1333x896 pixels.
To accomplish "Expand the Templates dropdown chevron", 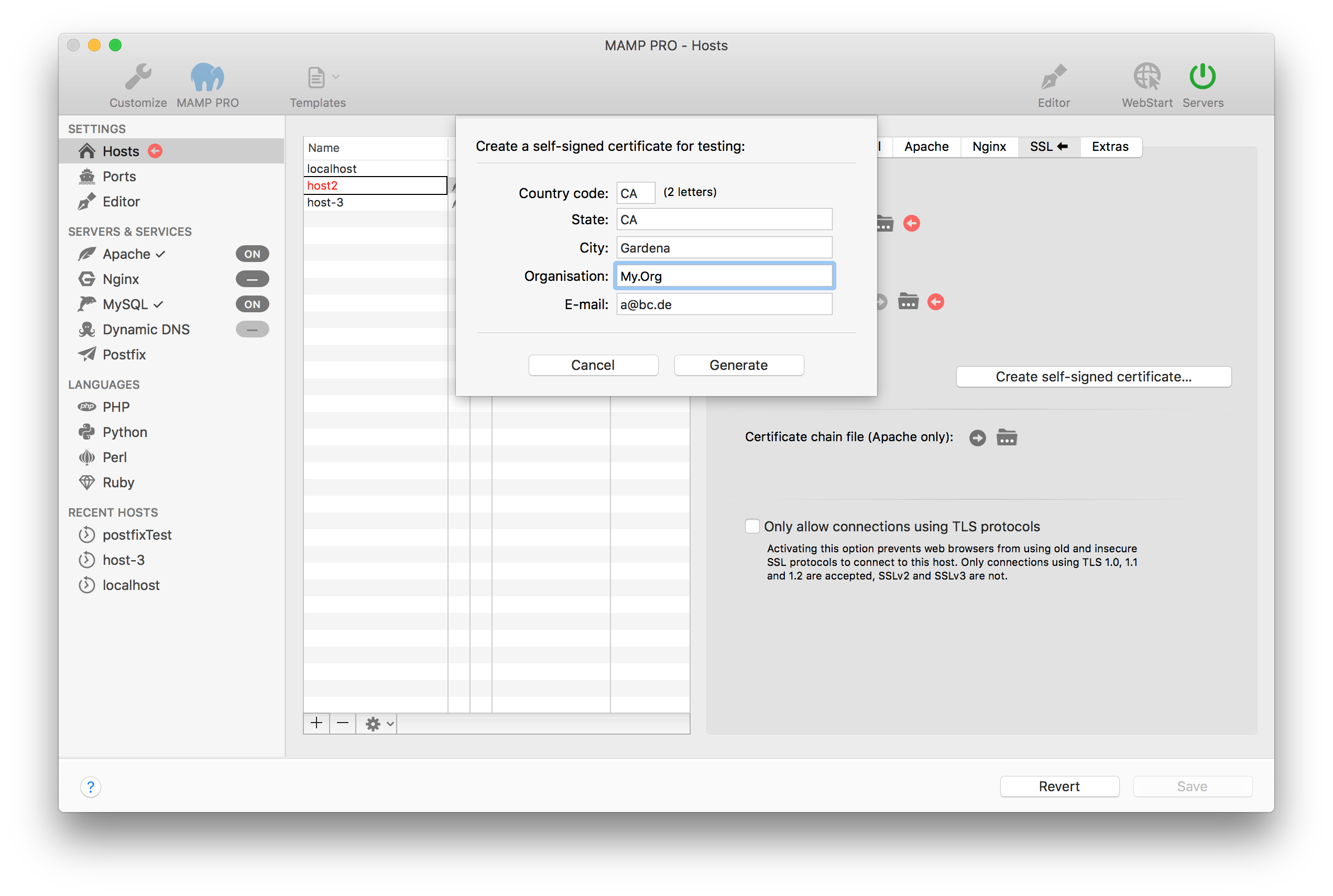I will point(336,77).
